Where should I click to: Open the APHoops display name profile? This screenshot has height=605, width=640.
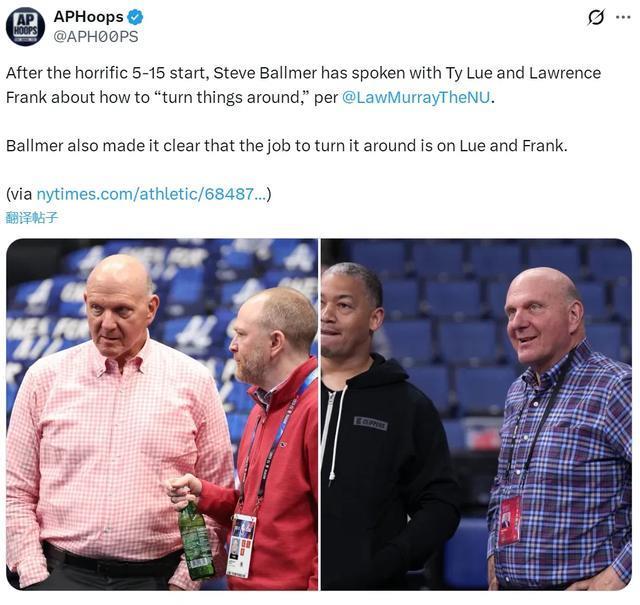point(88,17)
